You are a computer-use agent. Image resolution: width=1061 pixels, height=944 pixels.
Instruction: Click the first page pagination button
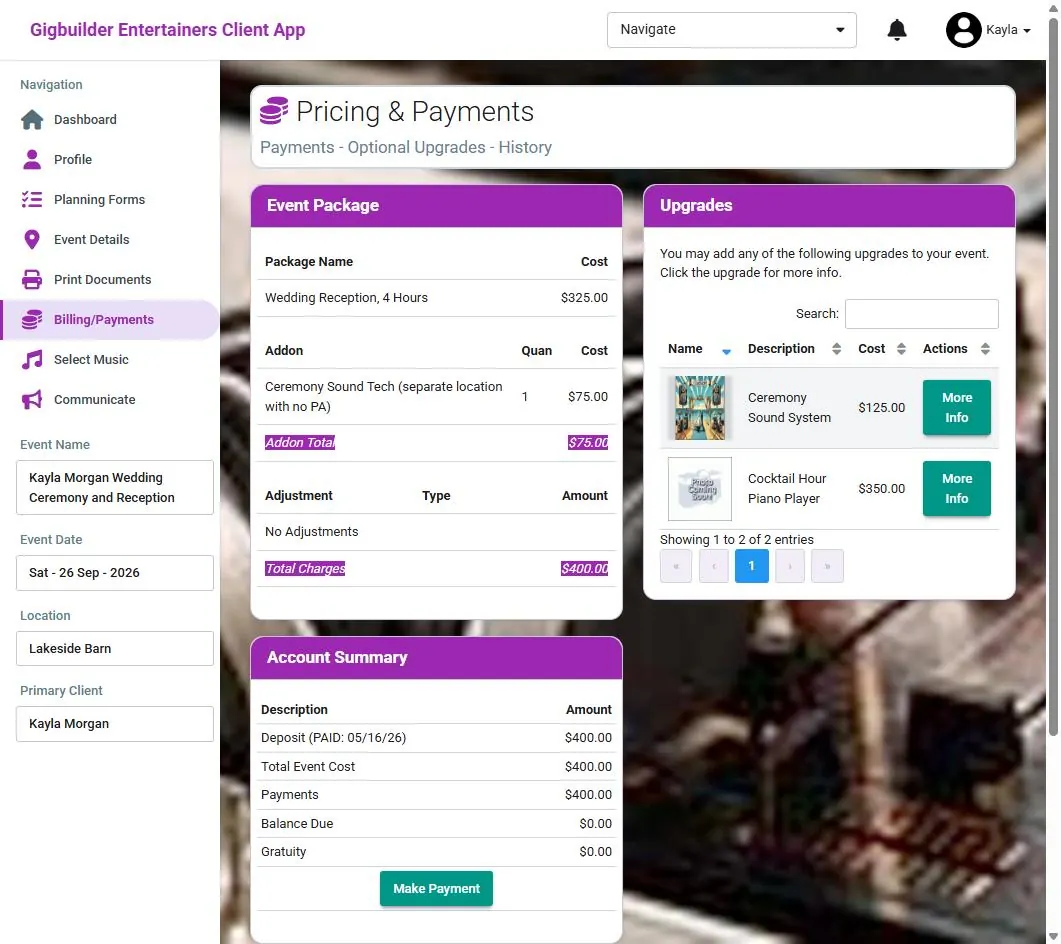675,566
